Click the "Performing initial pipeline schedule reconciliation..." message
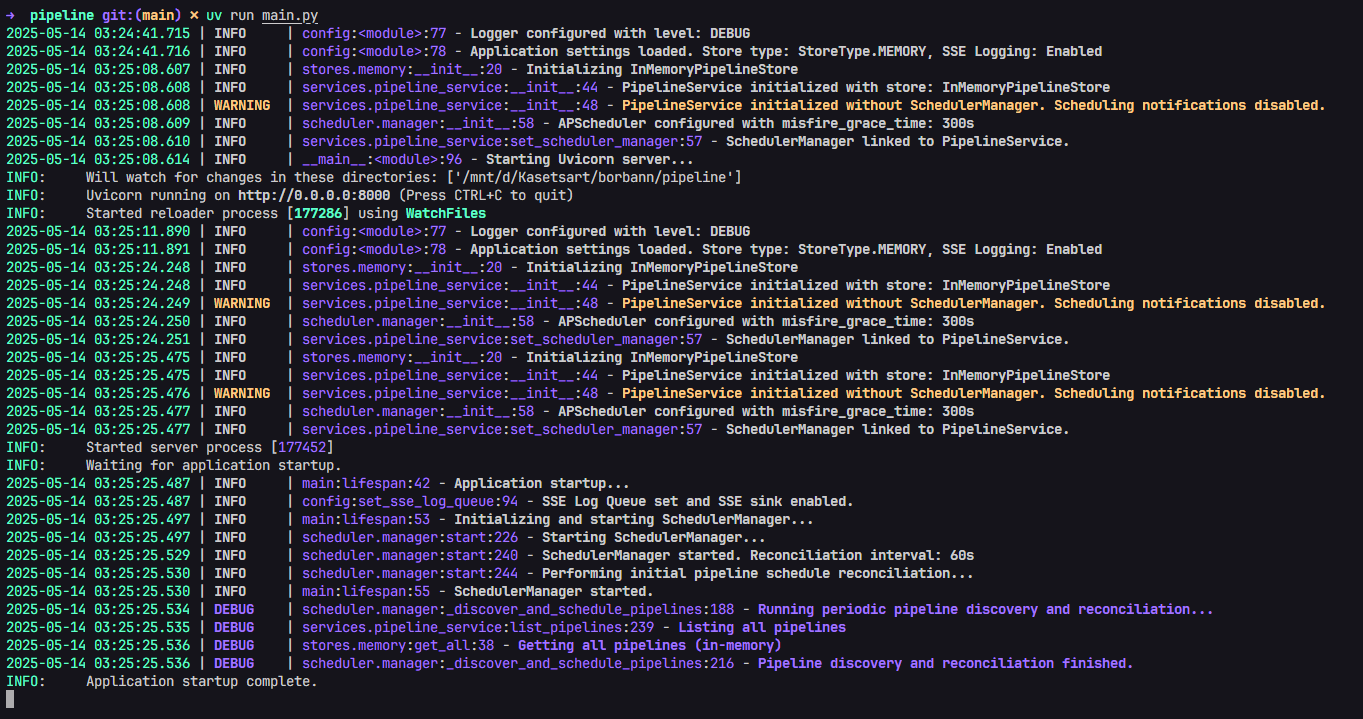The image size is (1363, 719). point(757,573)
